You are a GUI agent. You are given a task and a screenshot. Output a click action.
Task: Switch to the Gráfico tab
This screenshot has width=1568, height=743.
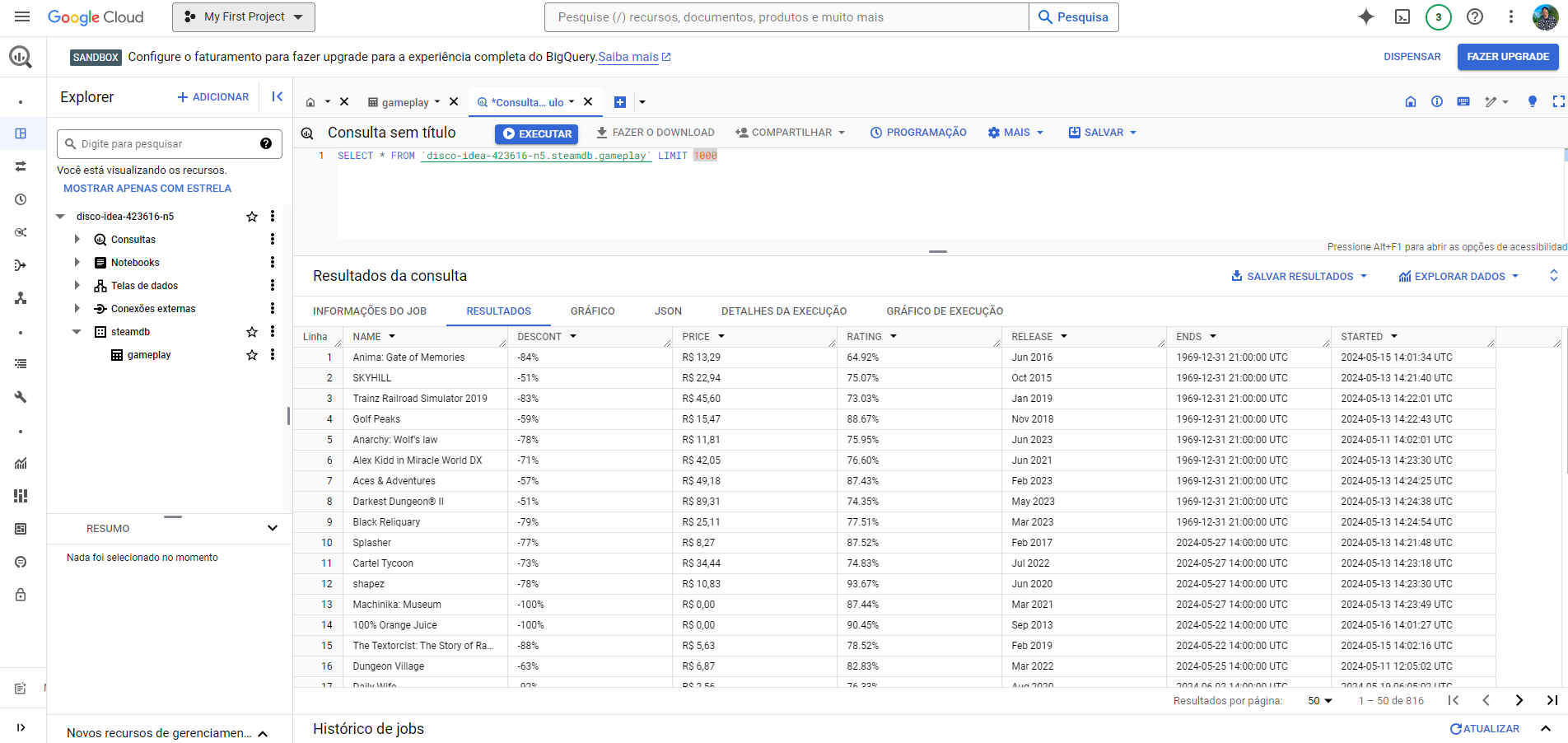(593, 311)
